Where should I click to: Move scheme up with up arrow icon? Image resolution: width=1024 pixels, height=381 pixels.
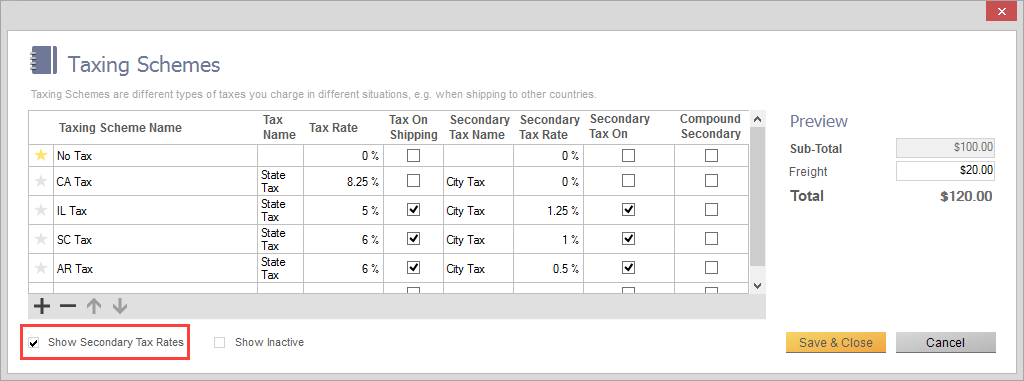coord(94,305)
